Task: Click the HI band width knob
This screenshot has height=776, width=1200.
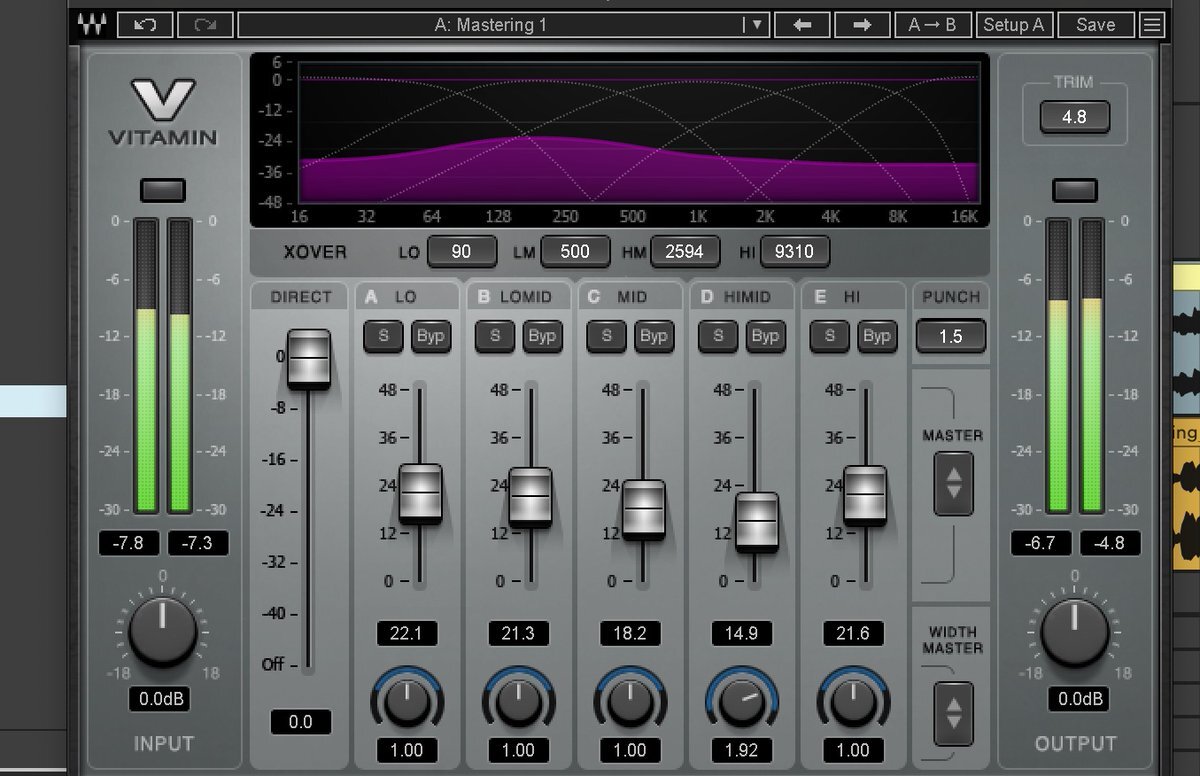Action: (x=854, y=700)
